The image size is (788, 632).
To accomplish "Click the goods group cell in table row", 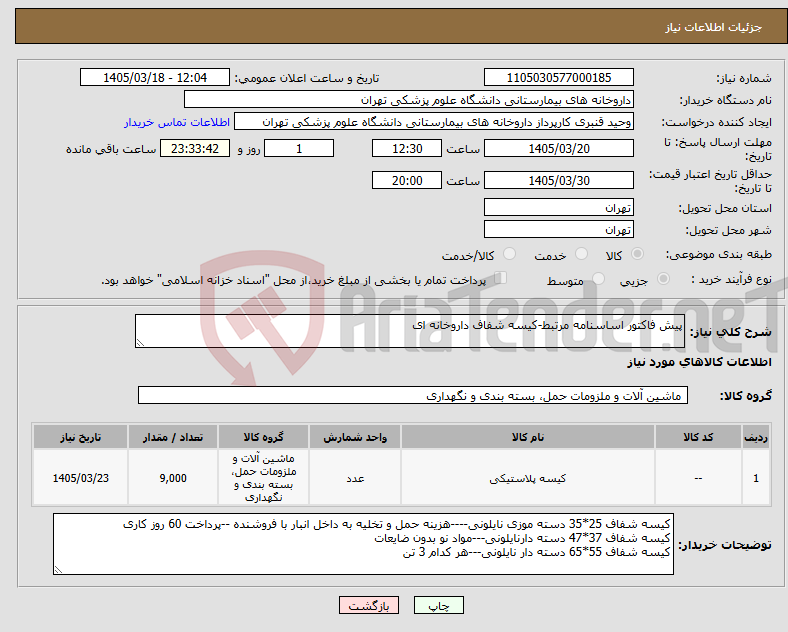I will coord(263,478).
